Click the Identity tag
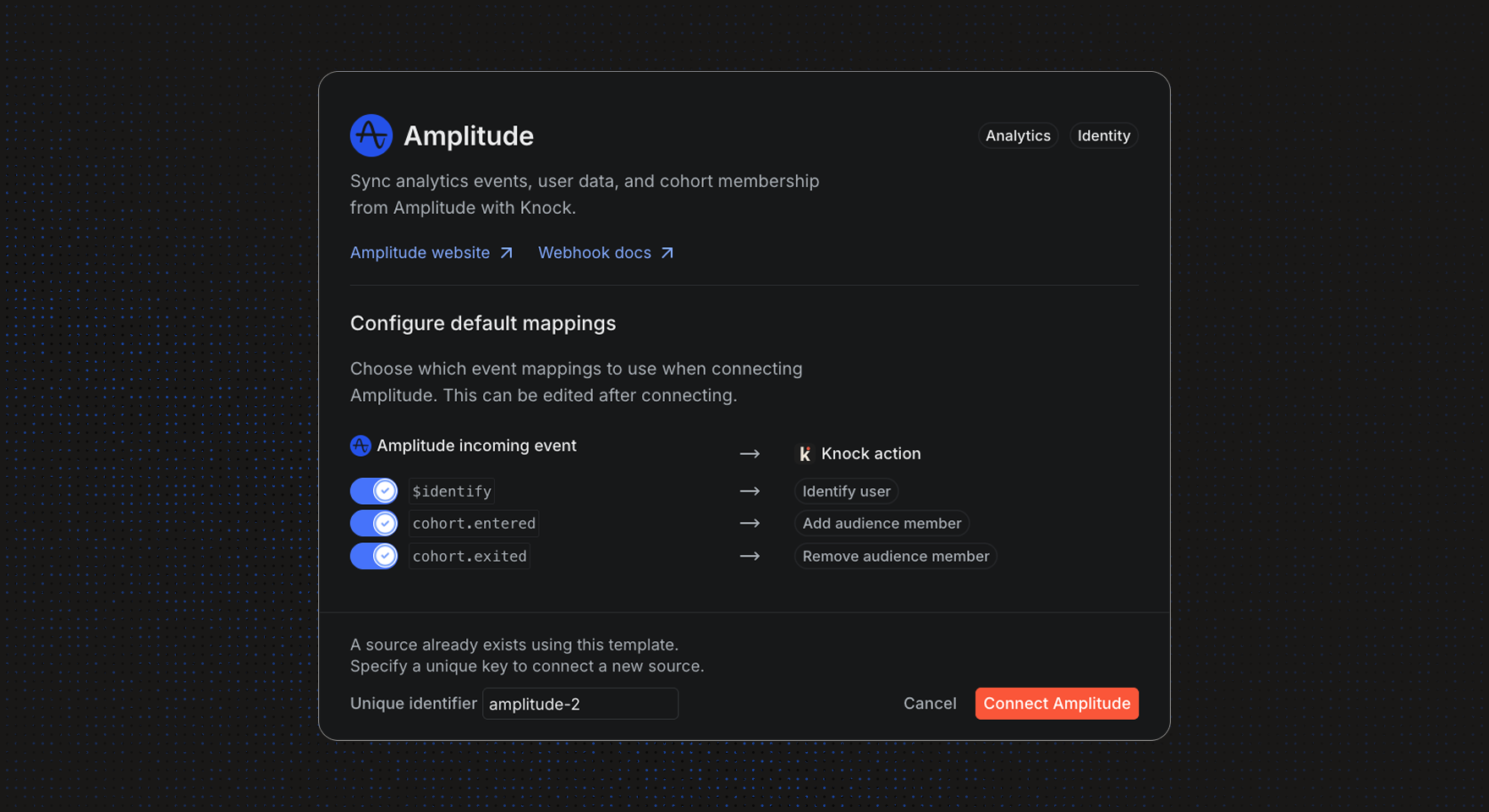1489x812 pixels. coord(1104,135)
